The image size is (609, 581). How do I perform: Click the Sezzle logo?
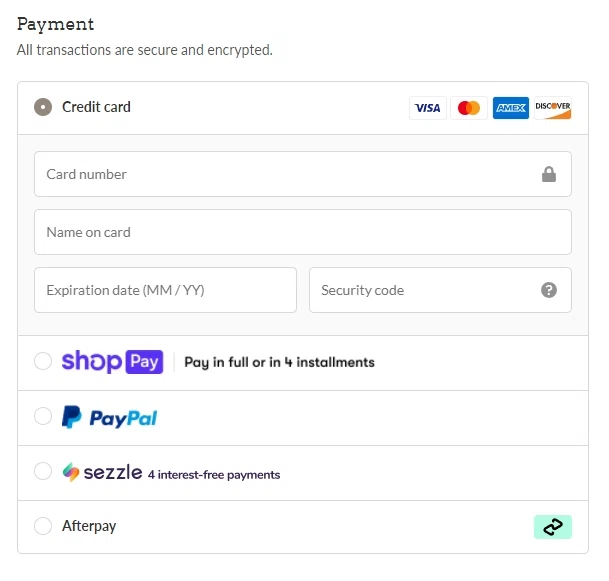(x=102, y=472)
